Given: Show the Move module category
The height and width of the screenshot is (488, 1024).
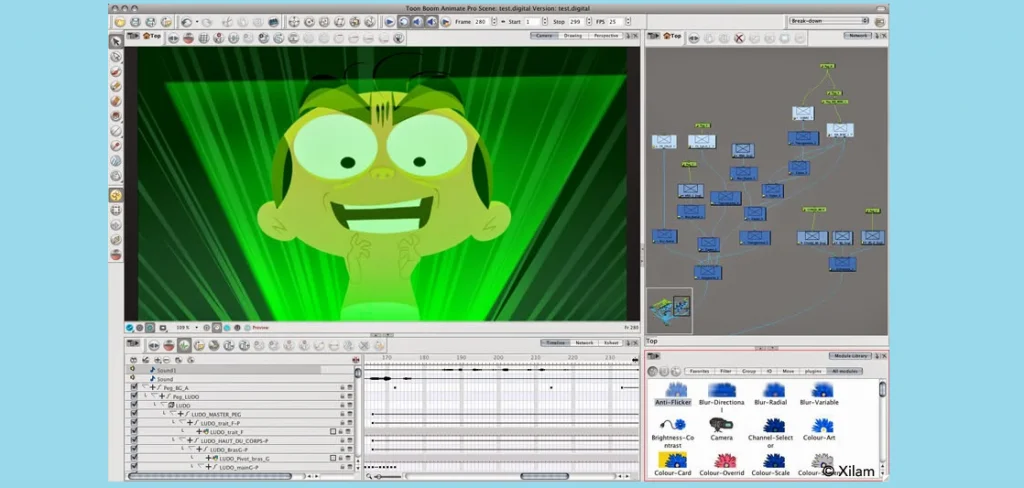Looking at the screenshot, I should [x=789, y=371].
